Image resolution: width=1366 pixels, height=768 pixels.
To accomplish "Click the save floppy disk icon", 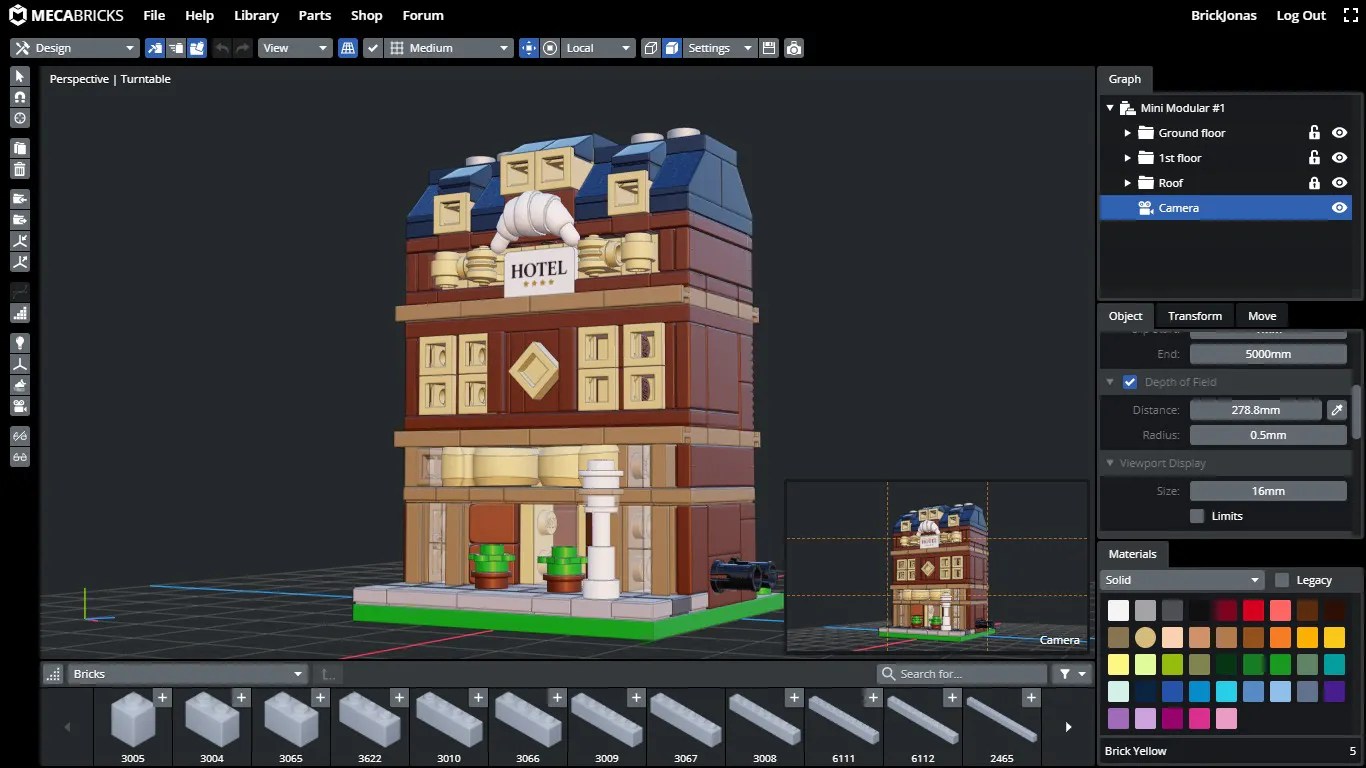I will [768, 48].
